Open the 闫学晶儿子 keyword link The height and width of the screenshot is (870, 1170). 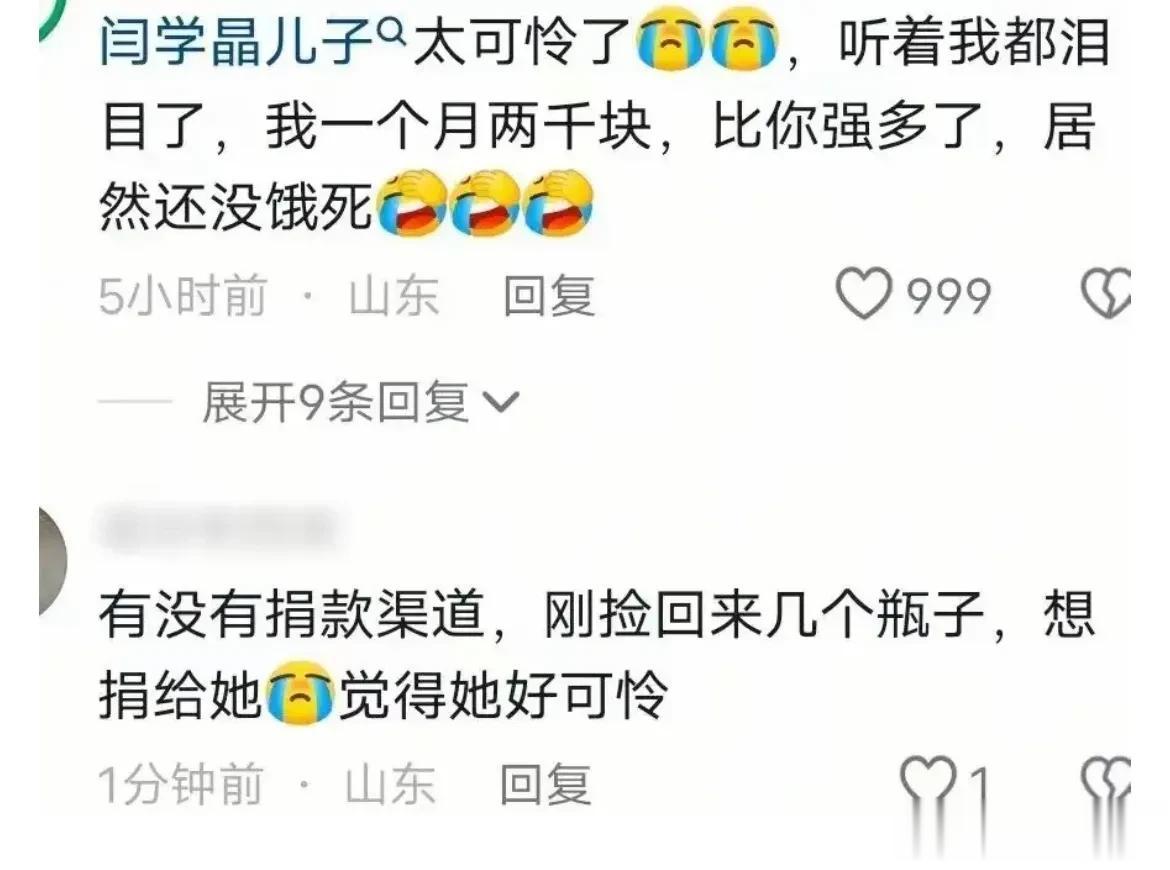pyautogui.click(x=237, y=43)
